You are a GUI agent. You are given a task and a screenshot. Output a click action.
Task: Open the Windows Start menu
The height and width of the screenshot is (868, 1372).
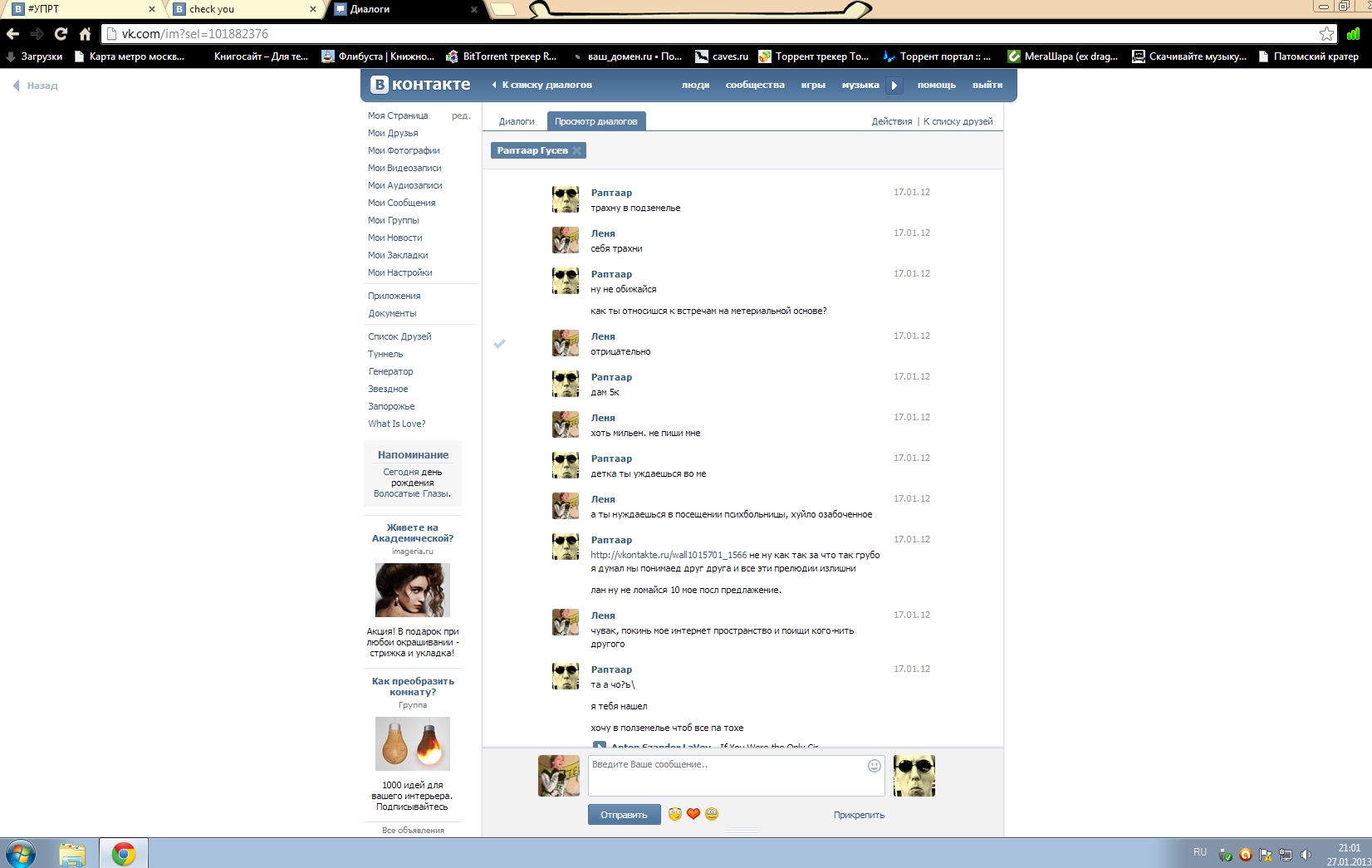pyautogui.click(x=20, y=854)
